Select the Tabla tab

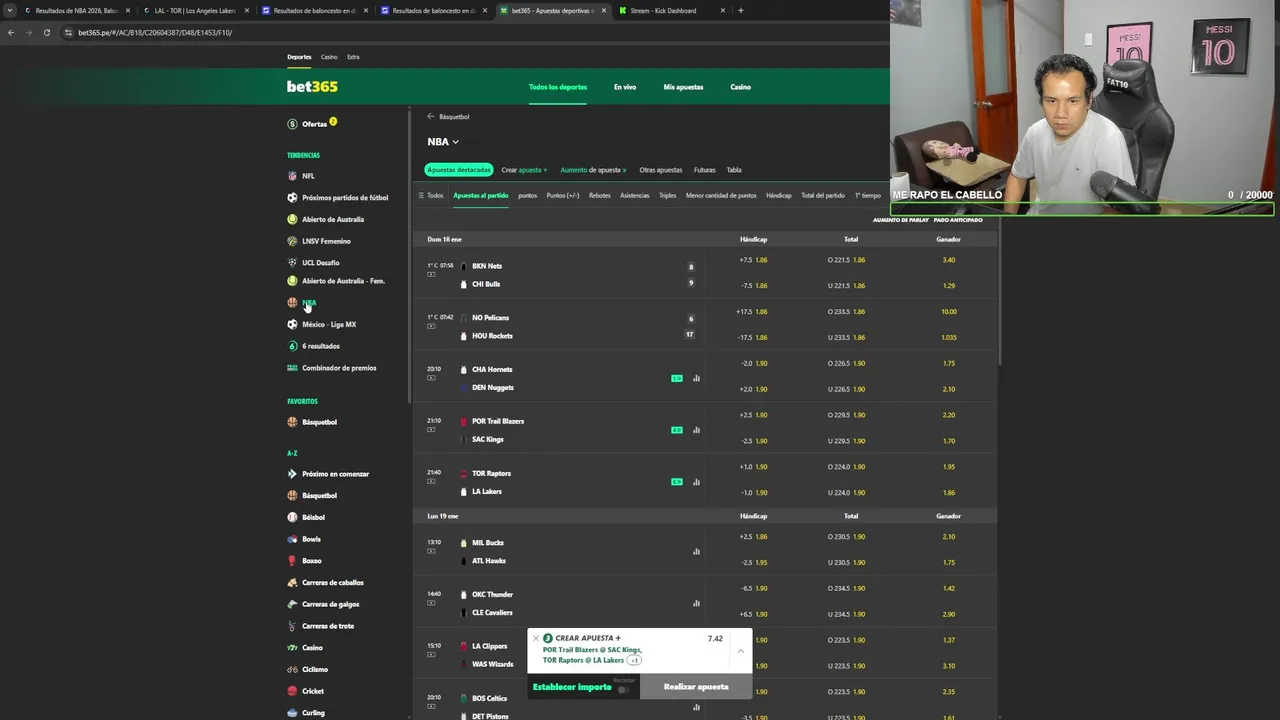click(x=734, y=170)
